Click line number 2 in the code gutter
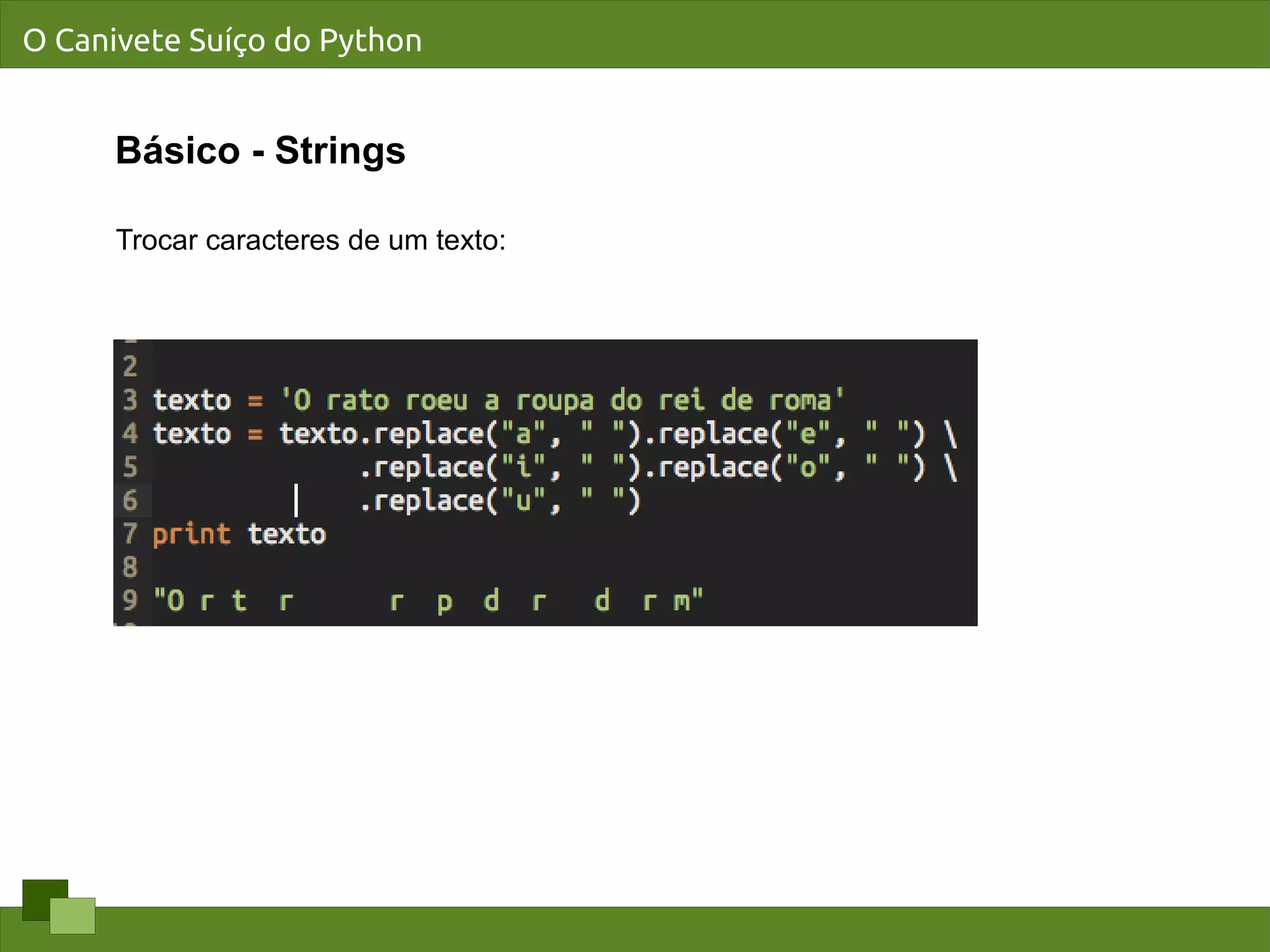The image size is (1270, 952). 130,367
